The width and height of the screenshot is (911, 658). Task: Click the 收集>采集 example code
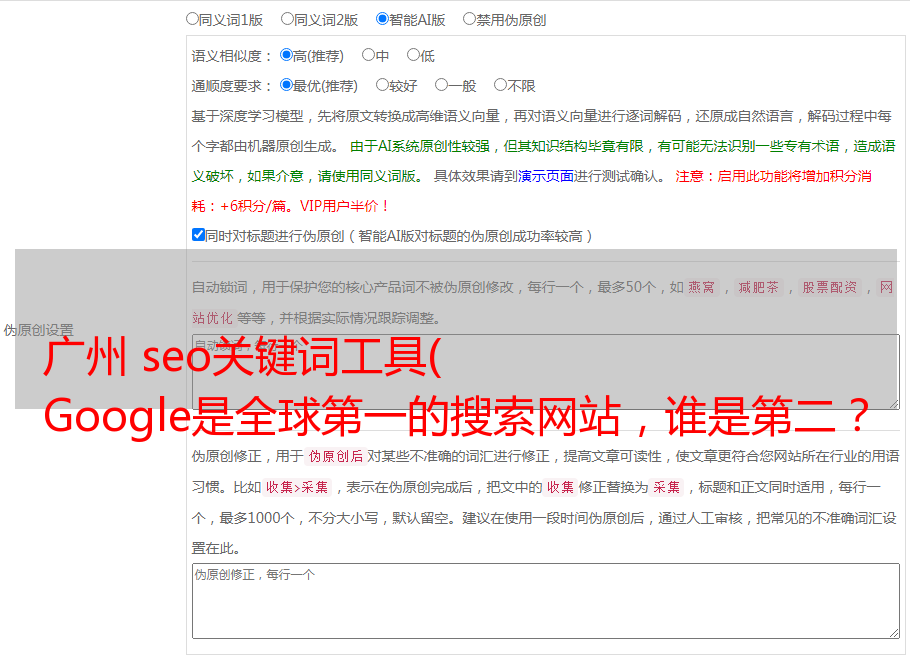(x=297, y=487)
